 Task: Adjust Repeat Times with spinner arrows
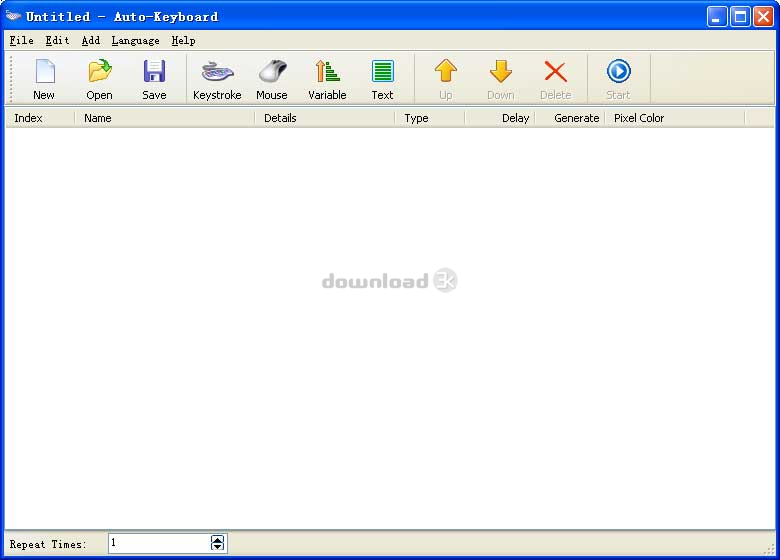tap(218, 543)
